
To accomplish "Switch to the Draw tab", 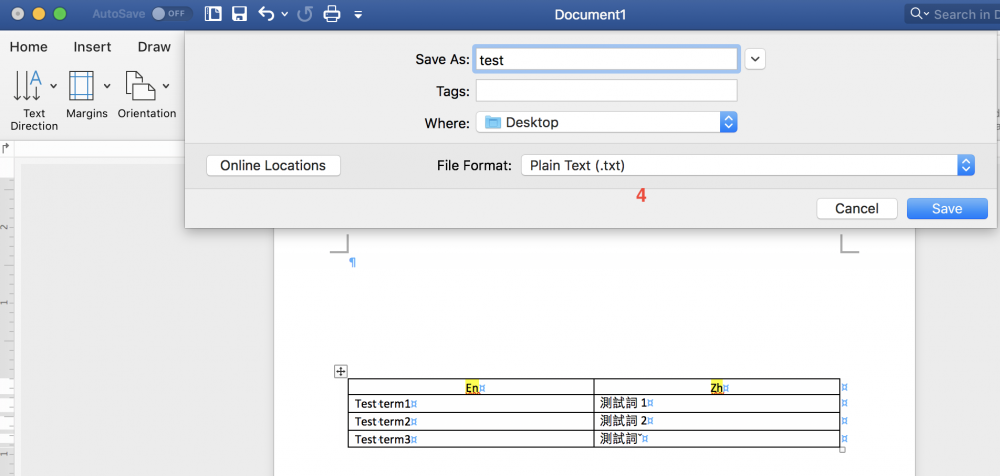I will 154,47.
